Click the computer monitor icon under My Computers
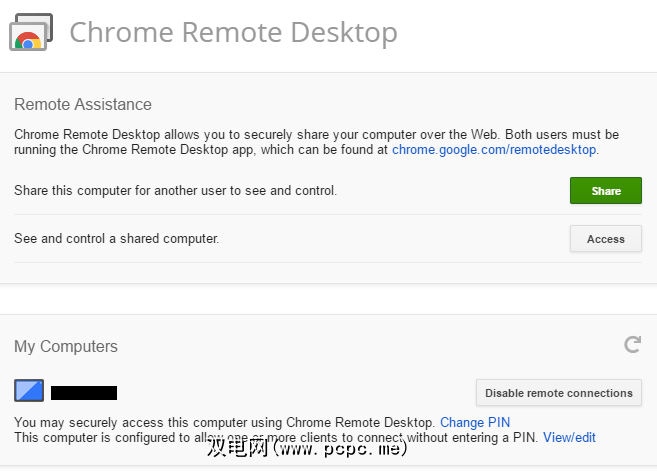This screenshot has height=471, width=657. pos(29,392)
